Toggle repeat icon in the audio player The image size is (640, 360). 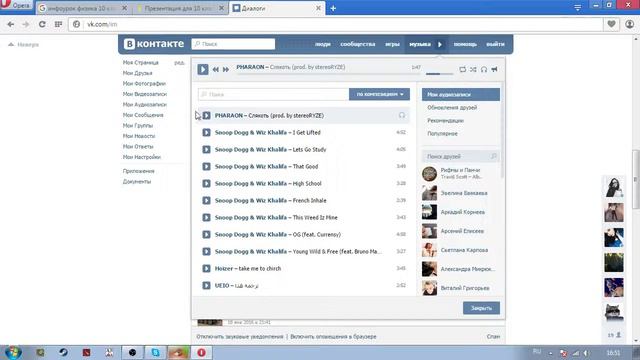[462, 70]
